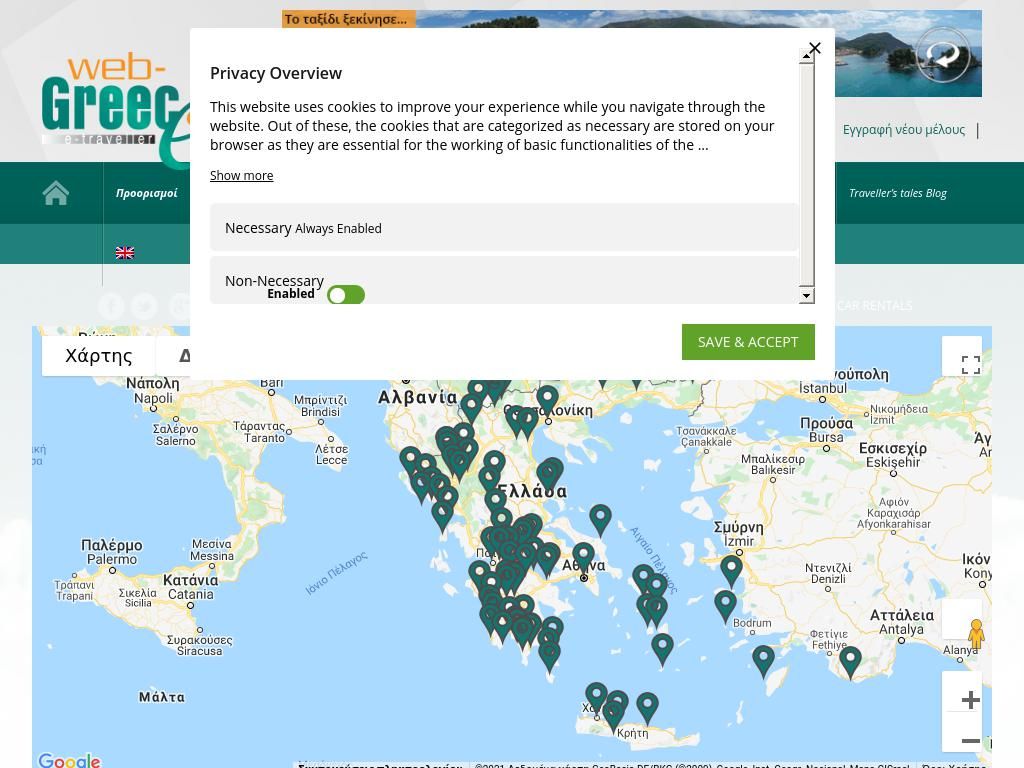
Task: Select the marker directly above Bodrum label
Action: click(x=726, y=605)
